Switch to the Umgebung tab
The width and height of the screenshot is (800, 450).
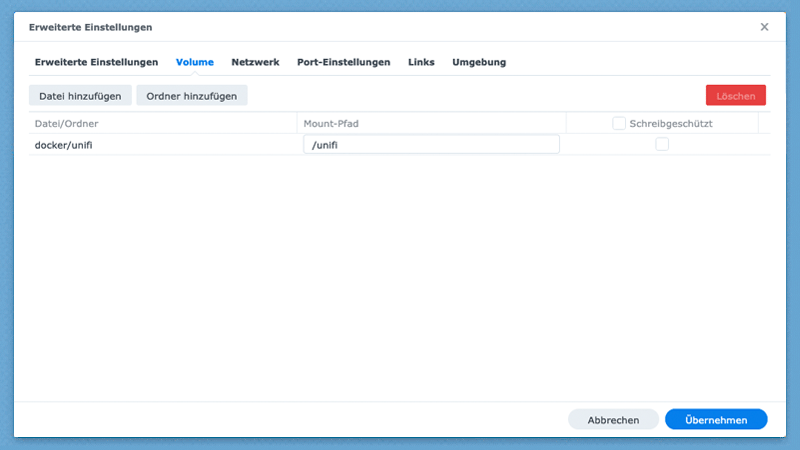[x=479, y=62]
